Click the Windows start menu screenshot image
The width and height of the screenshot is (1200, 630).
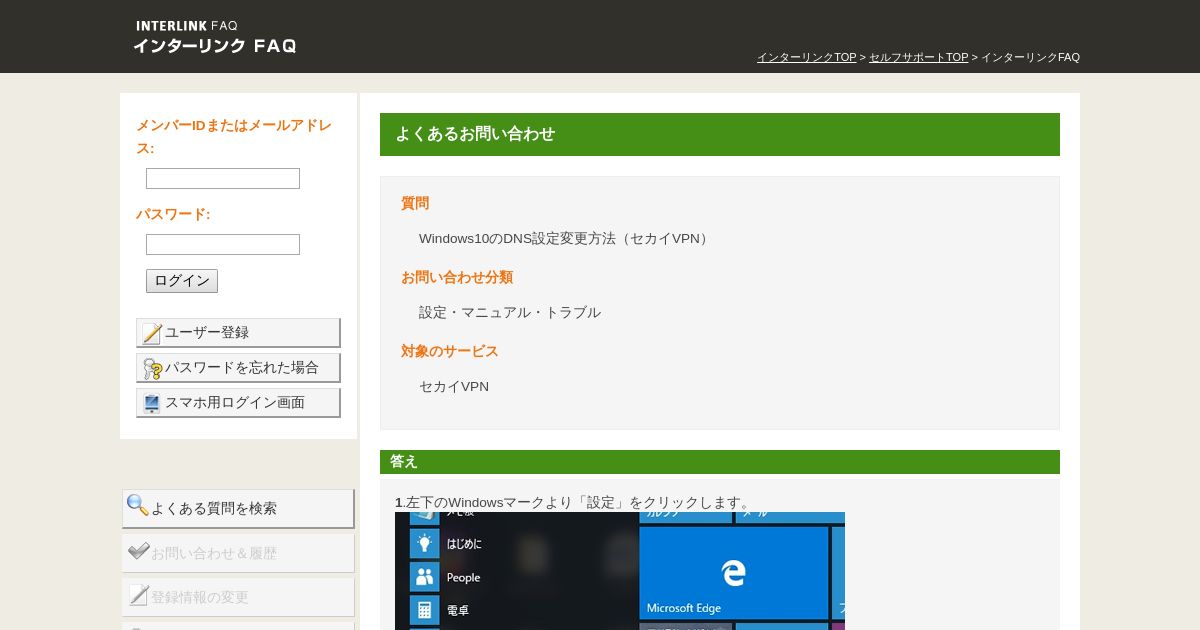click(620, 571)
